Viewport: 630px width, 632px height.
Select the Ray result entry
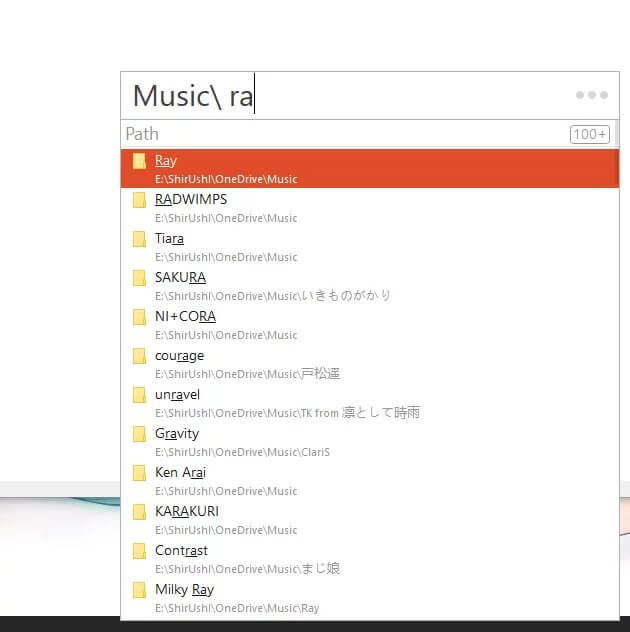click(x=370, y=169)
